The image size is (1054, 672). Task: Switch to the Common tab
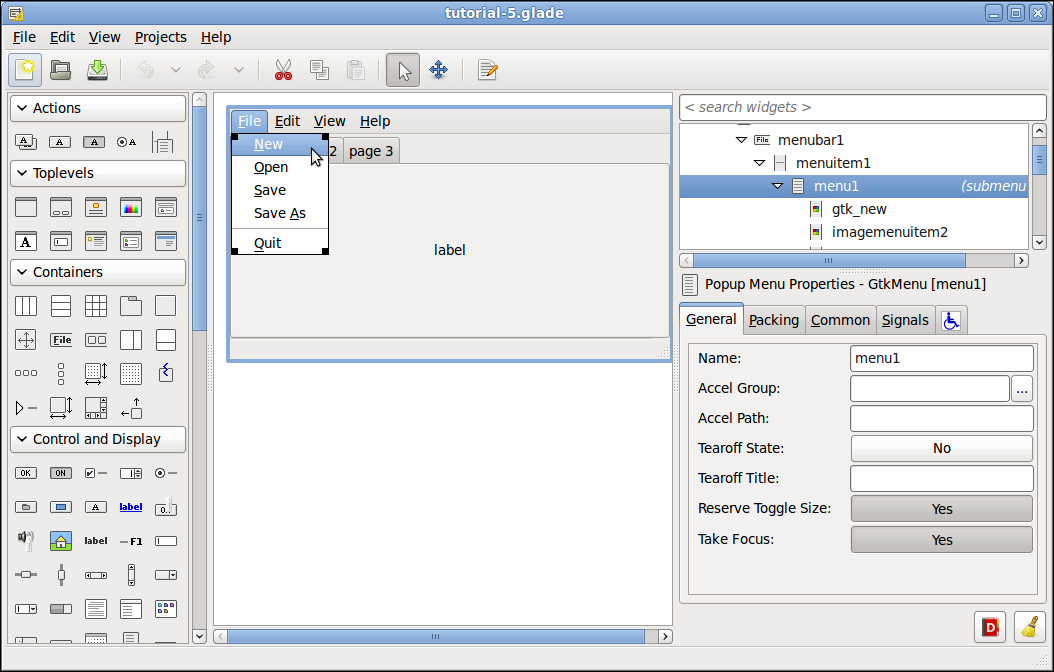840,321
